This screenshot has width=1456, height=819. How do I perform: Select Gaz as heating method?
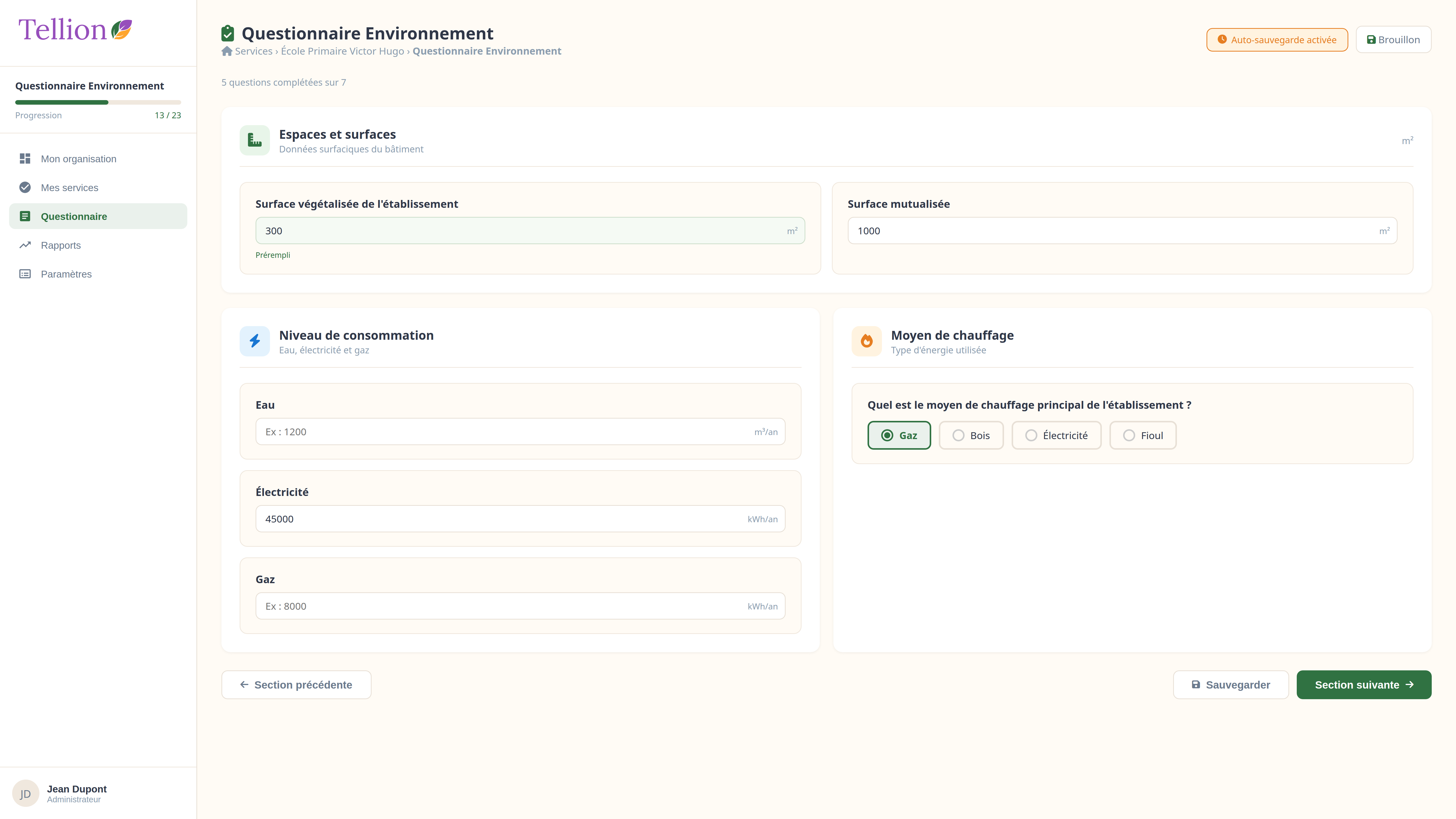tap(899, 435)
